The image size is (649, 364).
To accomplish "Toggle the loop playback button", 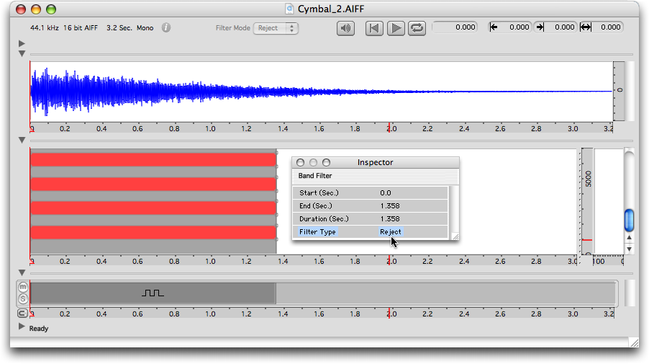I will tap(417, 28).
